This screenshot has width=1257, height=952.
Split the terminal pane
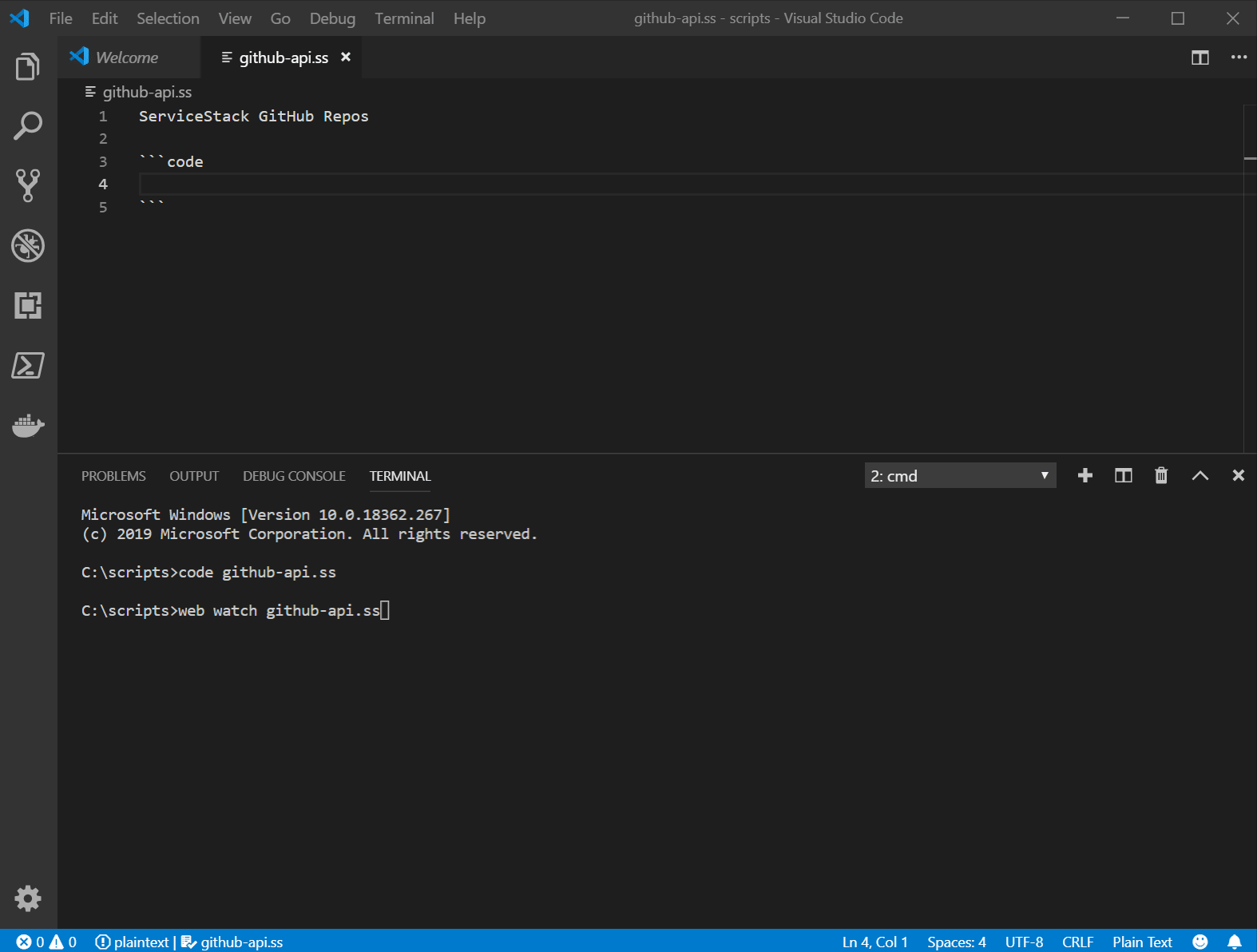click(x=1124, y=476)
